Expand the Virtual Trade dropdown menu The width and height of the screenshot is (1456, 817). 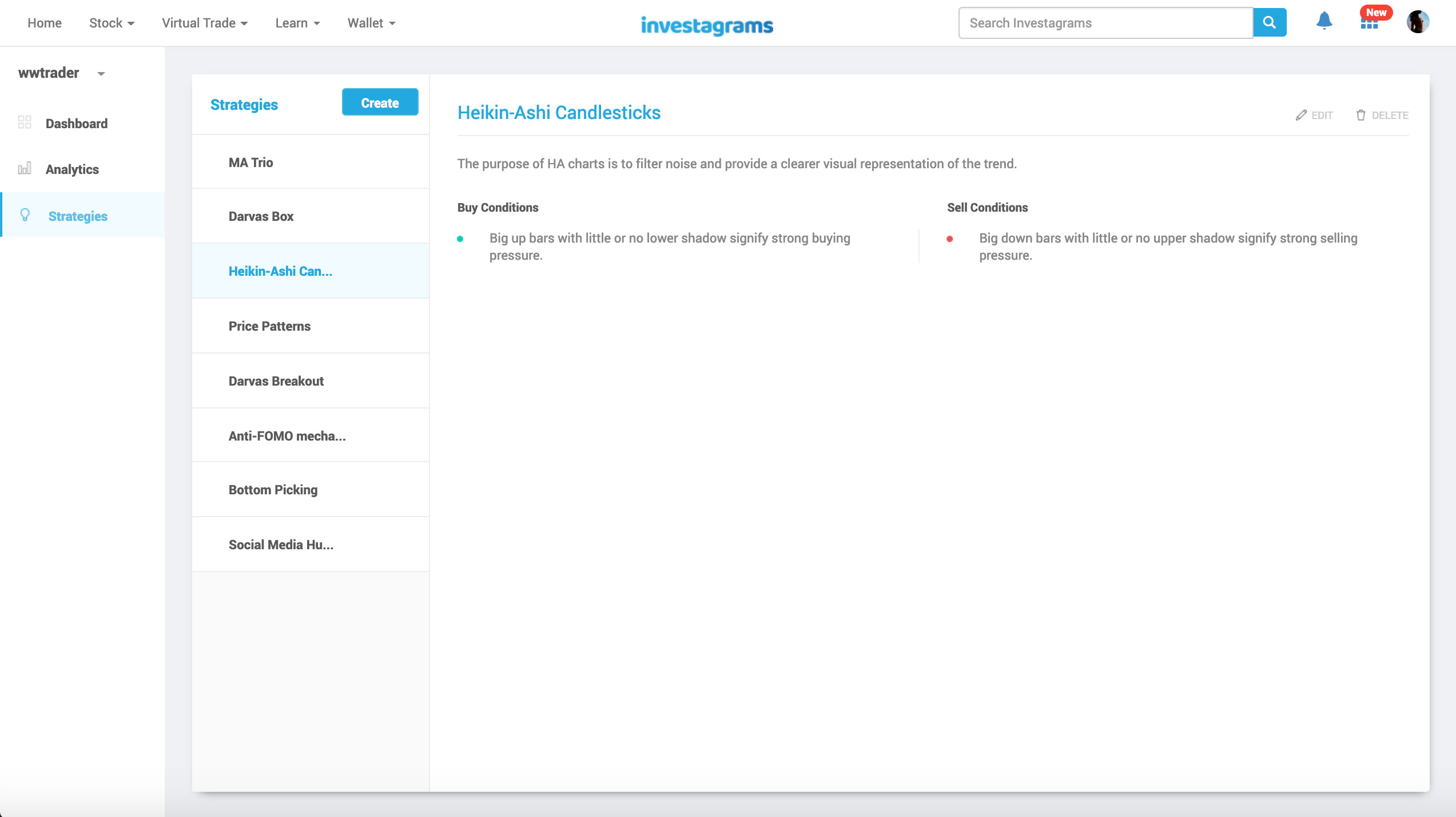point(205,23)
